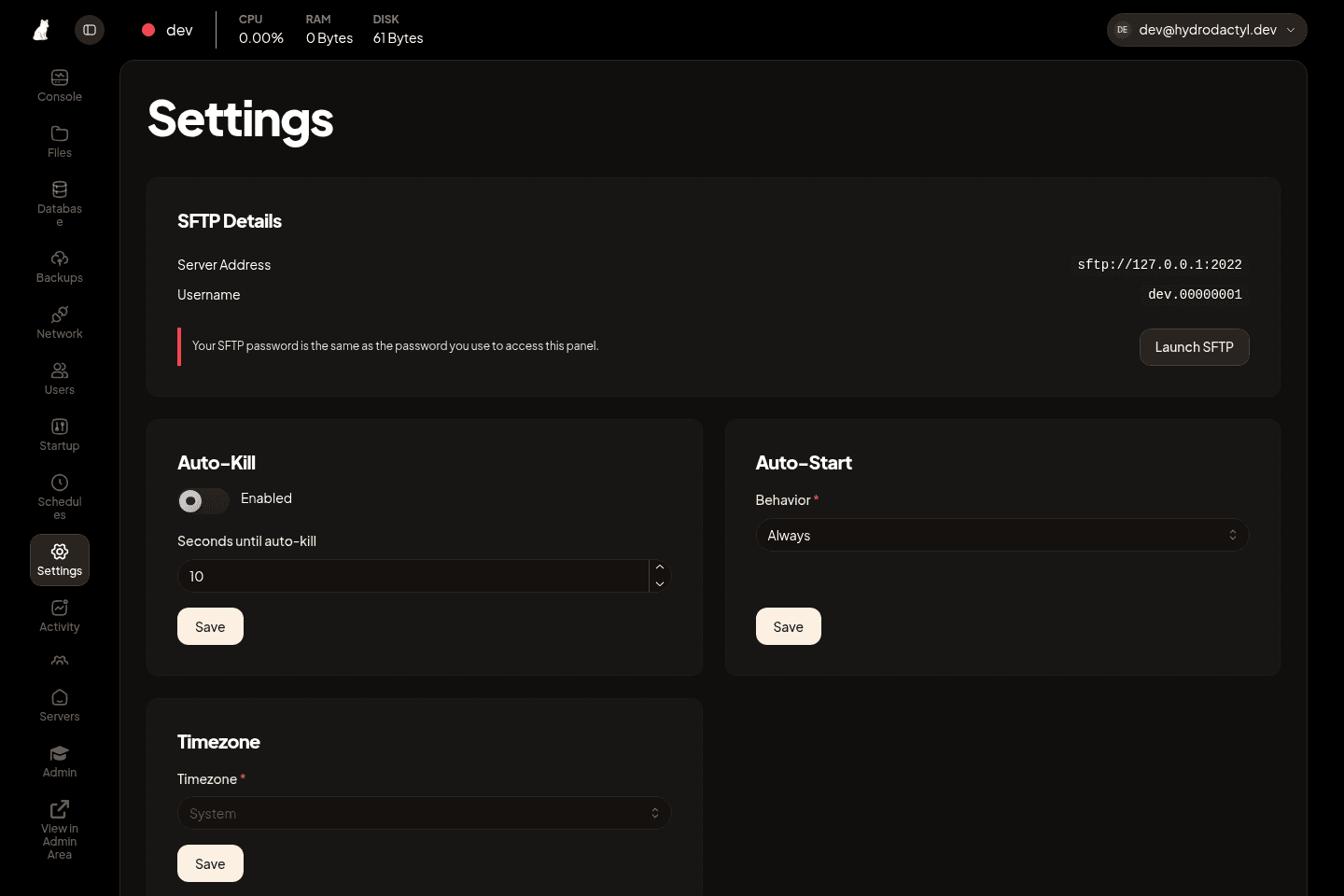Click the red server status dot
This screenshot has height=896, width=1344.
pos(148,30)
